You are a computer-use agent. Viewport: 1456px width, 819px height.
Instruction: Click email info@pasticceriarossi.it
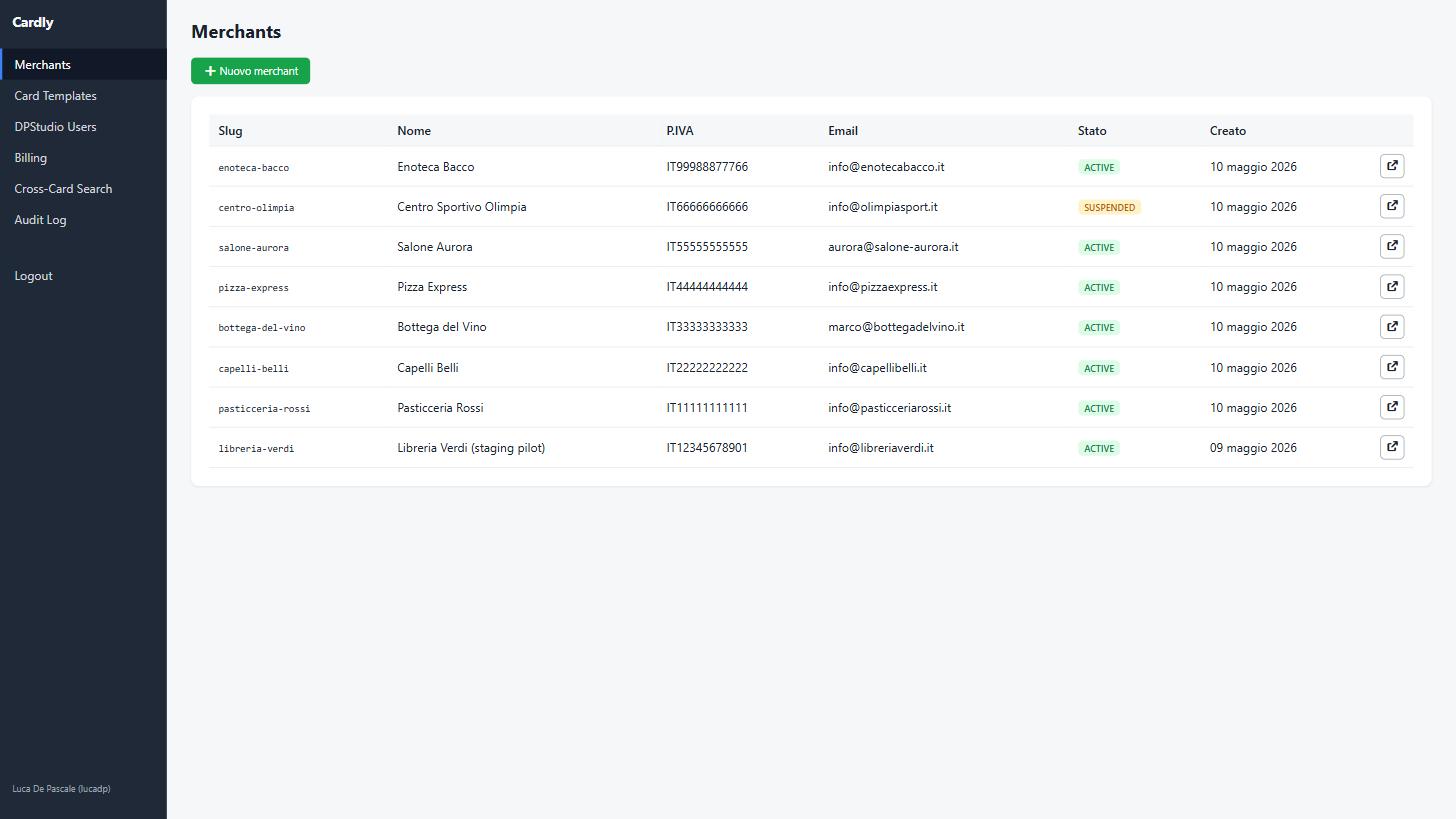coord(890,408)
